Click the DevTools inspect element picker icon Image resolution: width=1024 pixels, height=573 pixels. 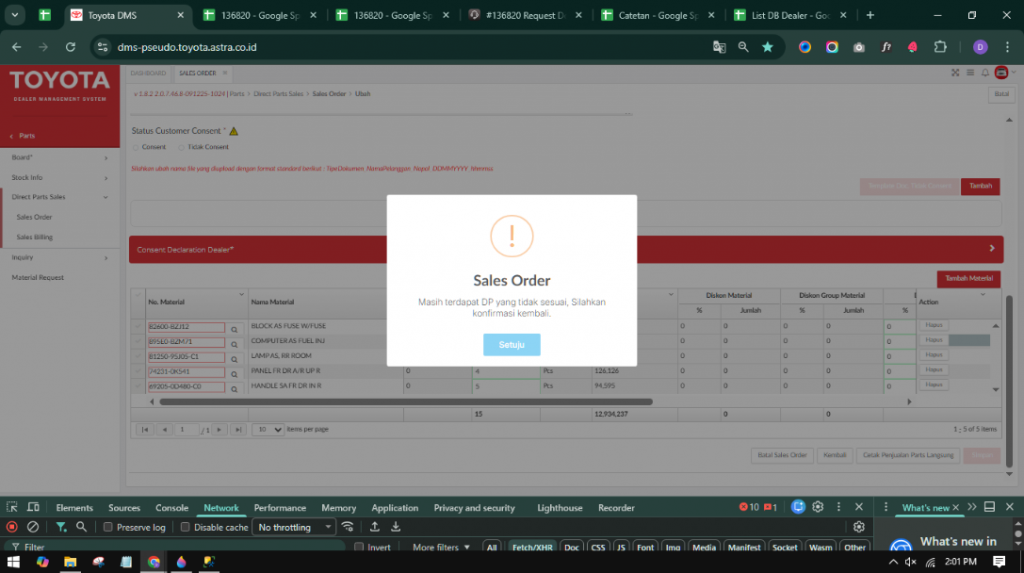coord(13,508)
